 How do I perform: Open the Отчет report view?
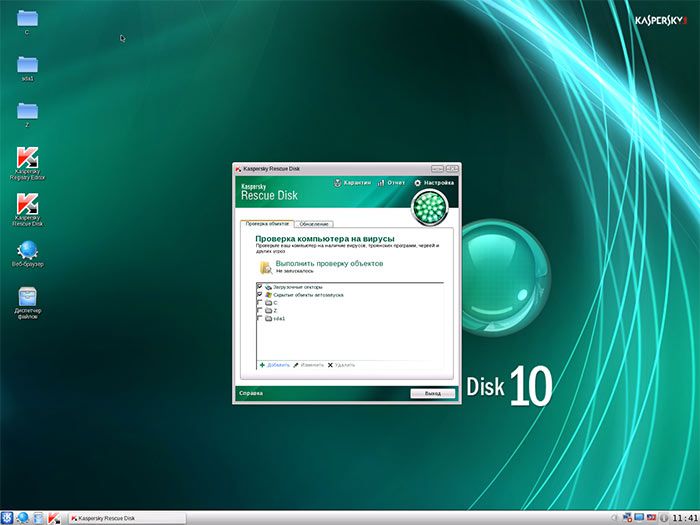[391, 183]
